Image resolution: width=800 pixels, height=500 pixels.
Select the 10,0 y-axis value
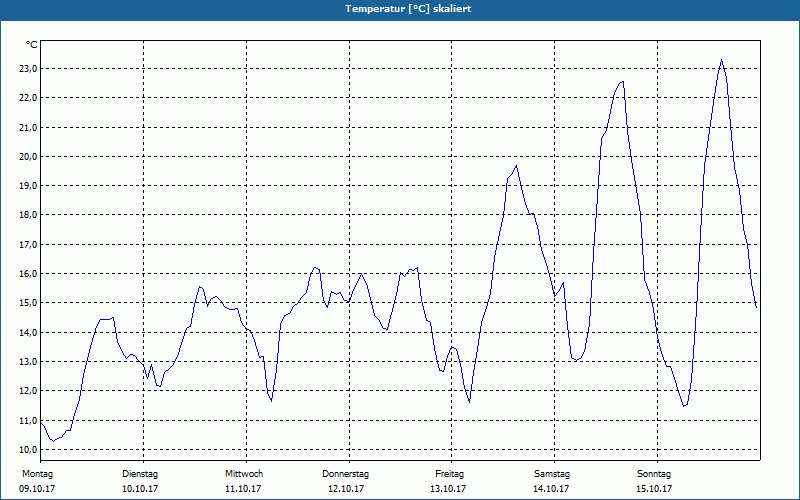(28, 450)
